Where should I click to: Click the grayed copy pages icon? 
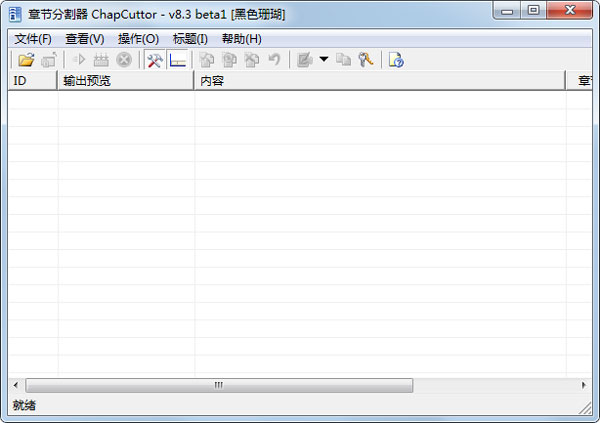coord(343,60)
